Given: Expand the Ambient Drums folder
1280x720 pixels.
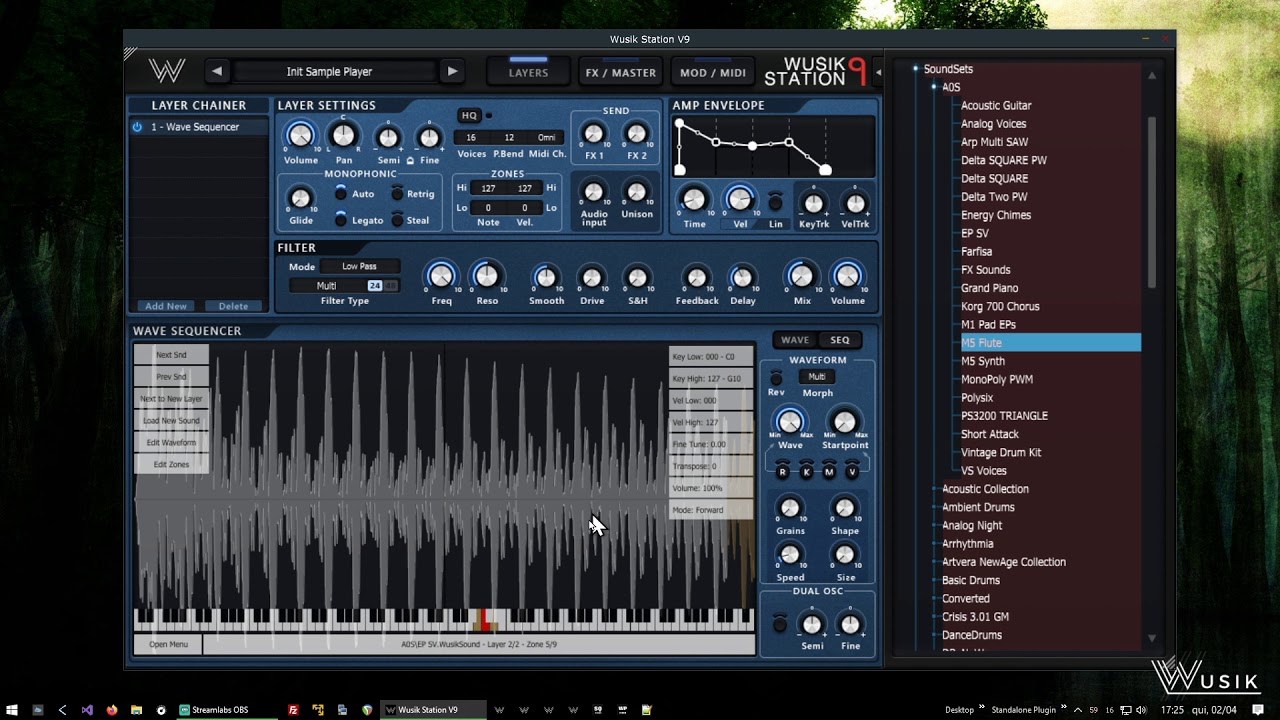Looking at the screenshot, I should click(934, 507).
